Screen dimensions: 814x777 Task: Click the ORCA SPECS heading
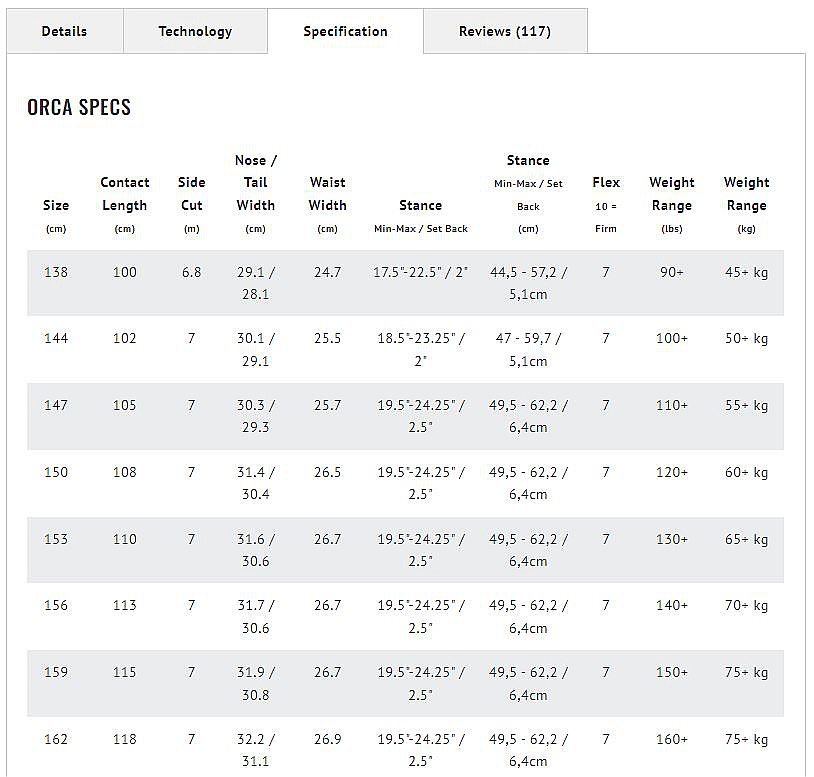(79, 108)
